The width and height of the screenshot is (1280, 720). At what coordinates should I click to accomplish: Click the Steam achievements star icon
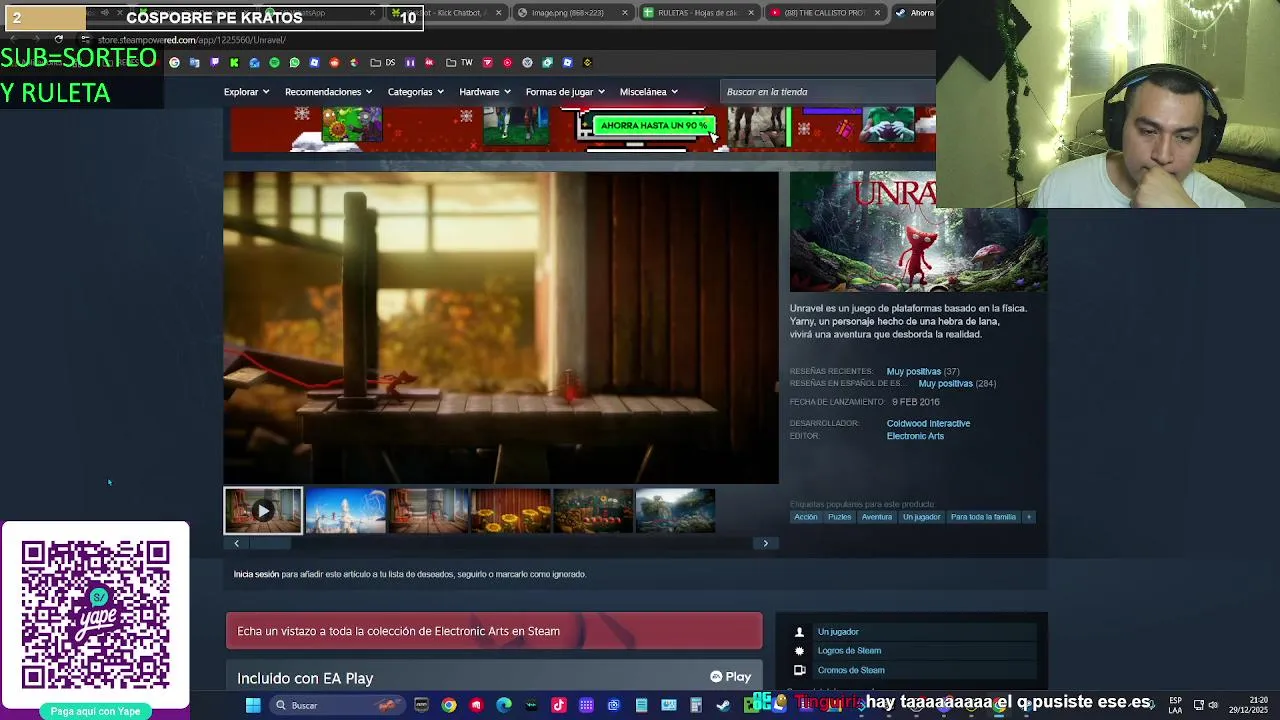point(799,651)
